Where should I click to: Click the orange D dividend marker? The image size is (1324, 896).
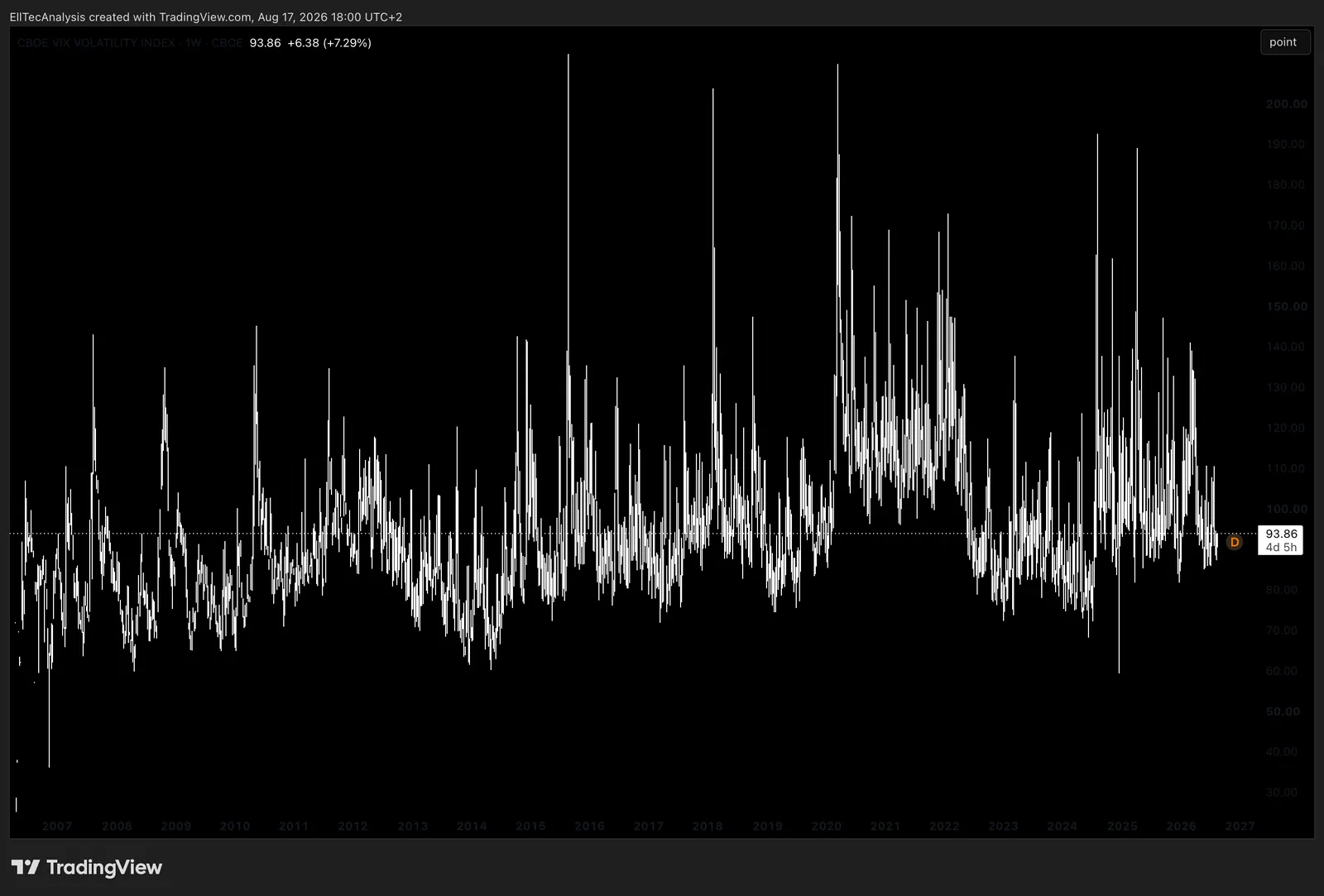1235,543
